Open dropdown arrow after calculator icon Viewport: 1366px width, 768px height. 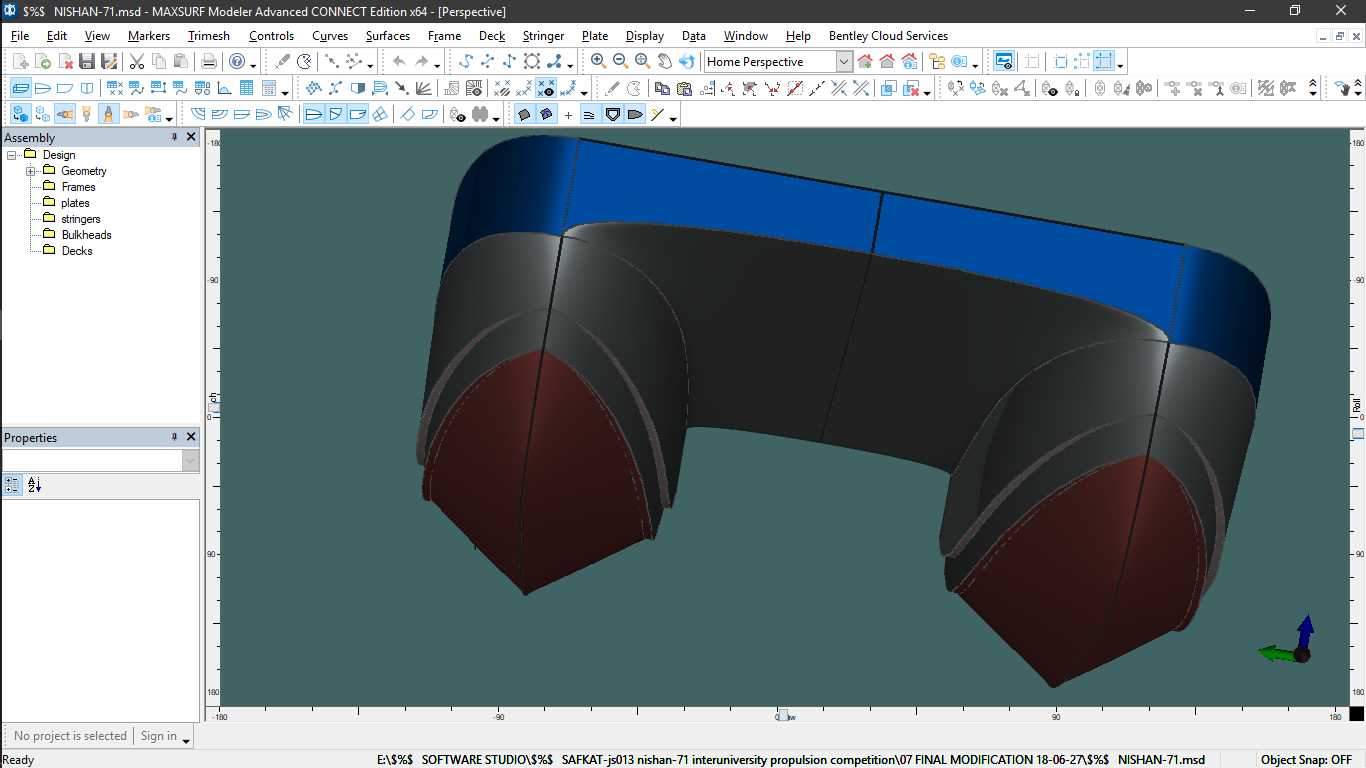(x=285, y=92)
